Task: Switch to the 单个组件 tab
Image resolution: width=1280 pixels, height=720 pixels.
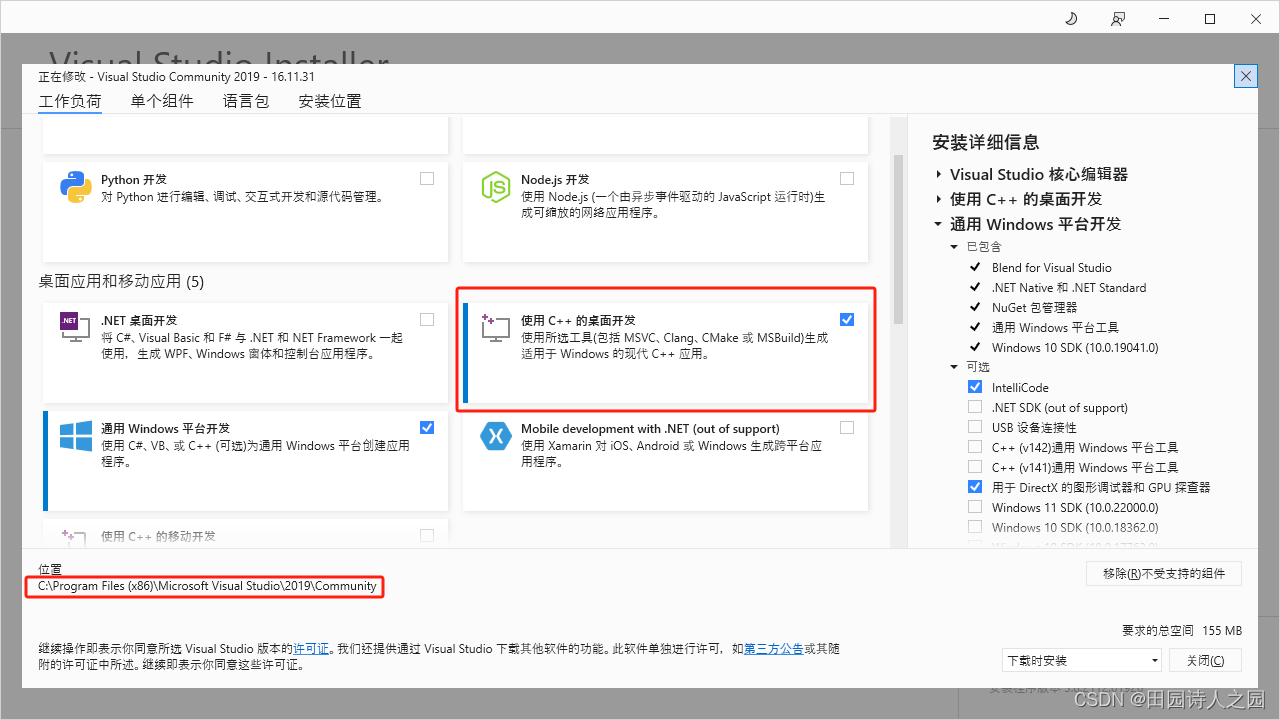Action: tap(162, 101)
